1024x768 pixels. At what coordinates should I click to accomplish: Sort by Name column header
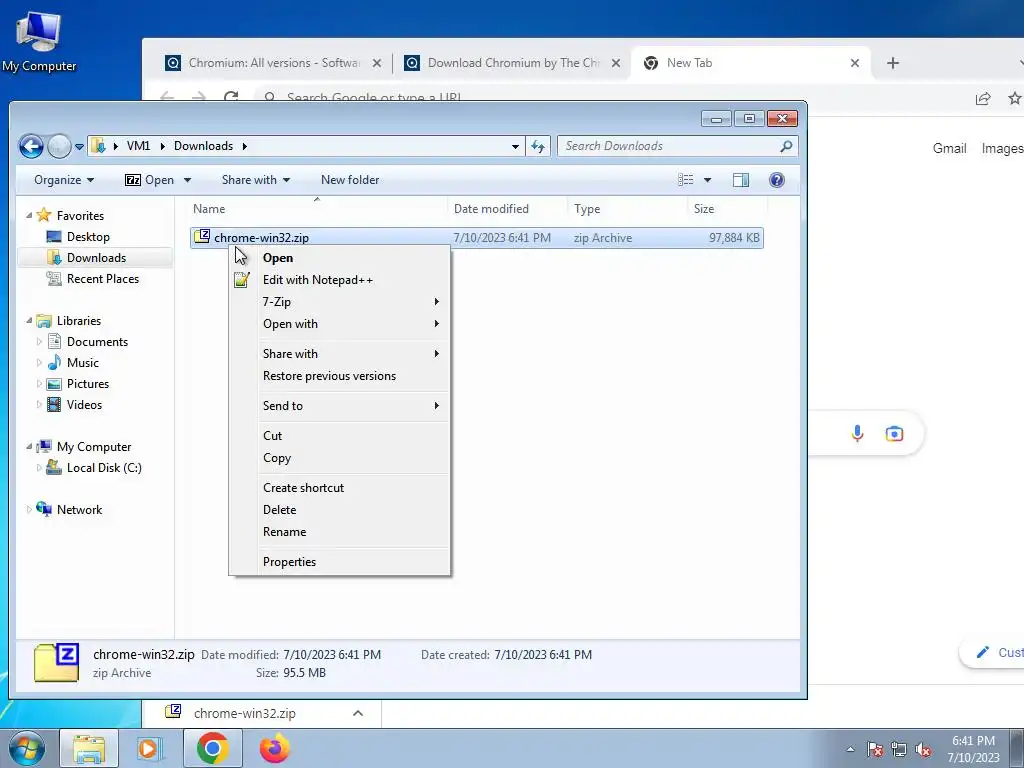pyautogui.click(x=317, y=209)
